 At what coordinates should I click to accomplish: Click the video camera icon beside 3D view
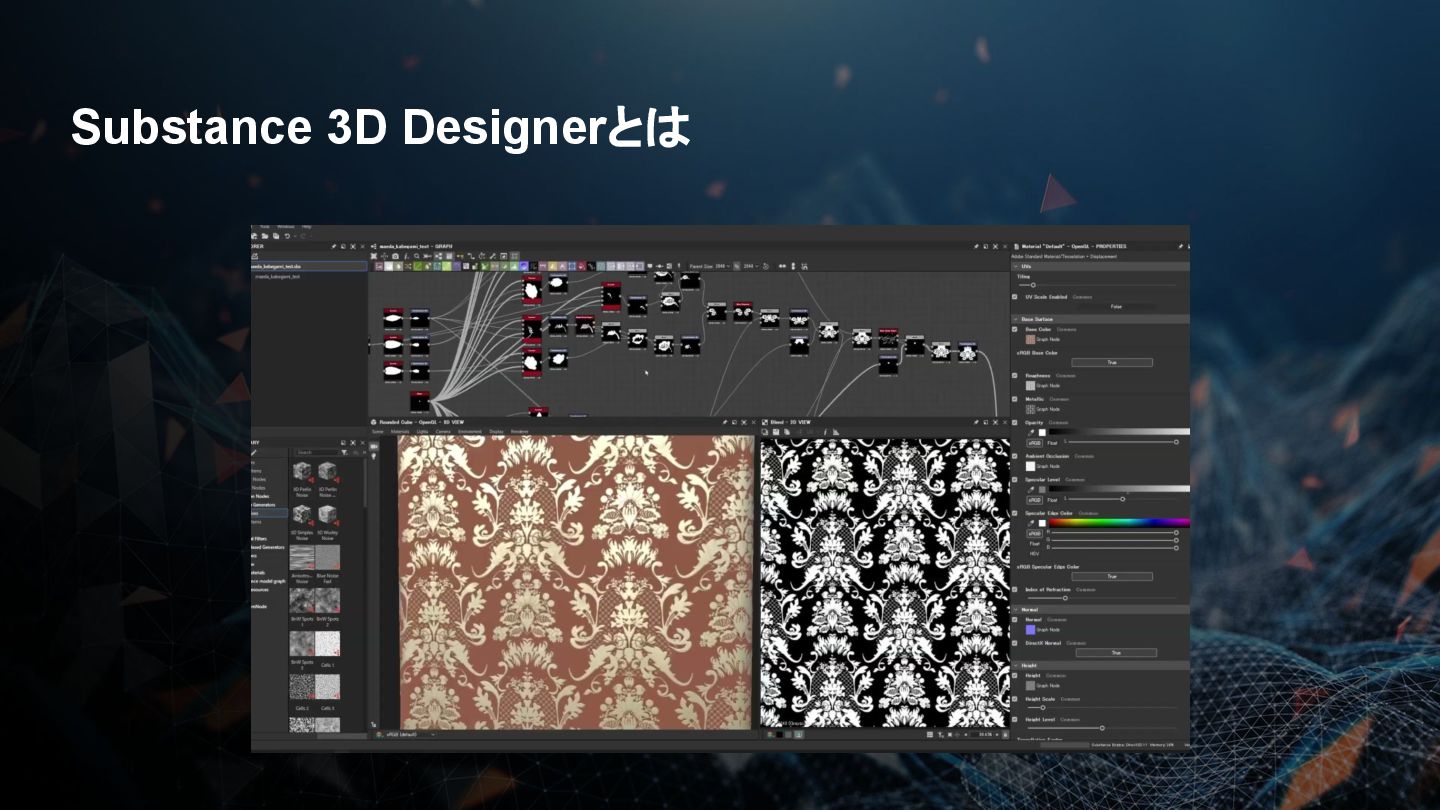374,447
